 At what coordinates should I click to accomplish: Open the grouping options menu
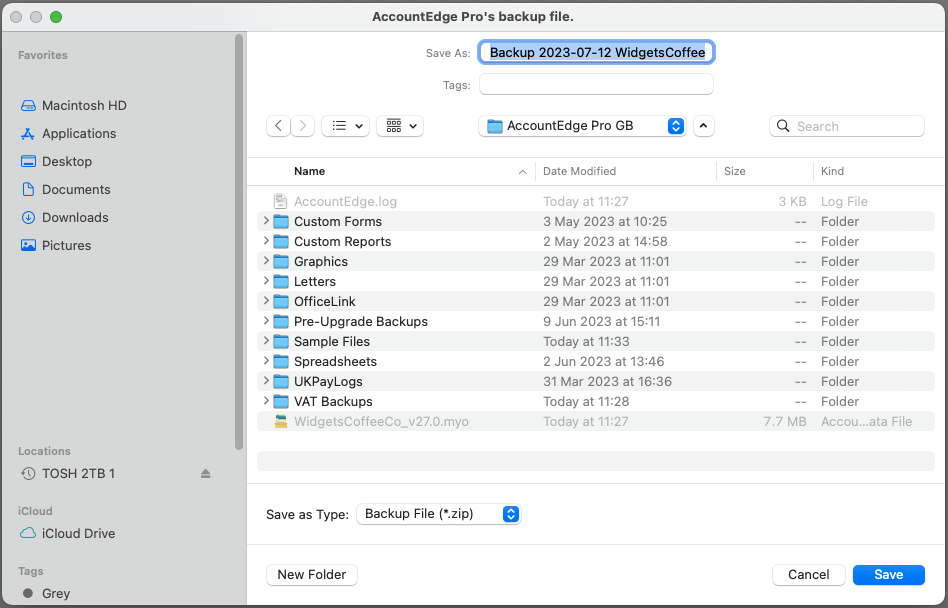400,126
